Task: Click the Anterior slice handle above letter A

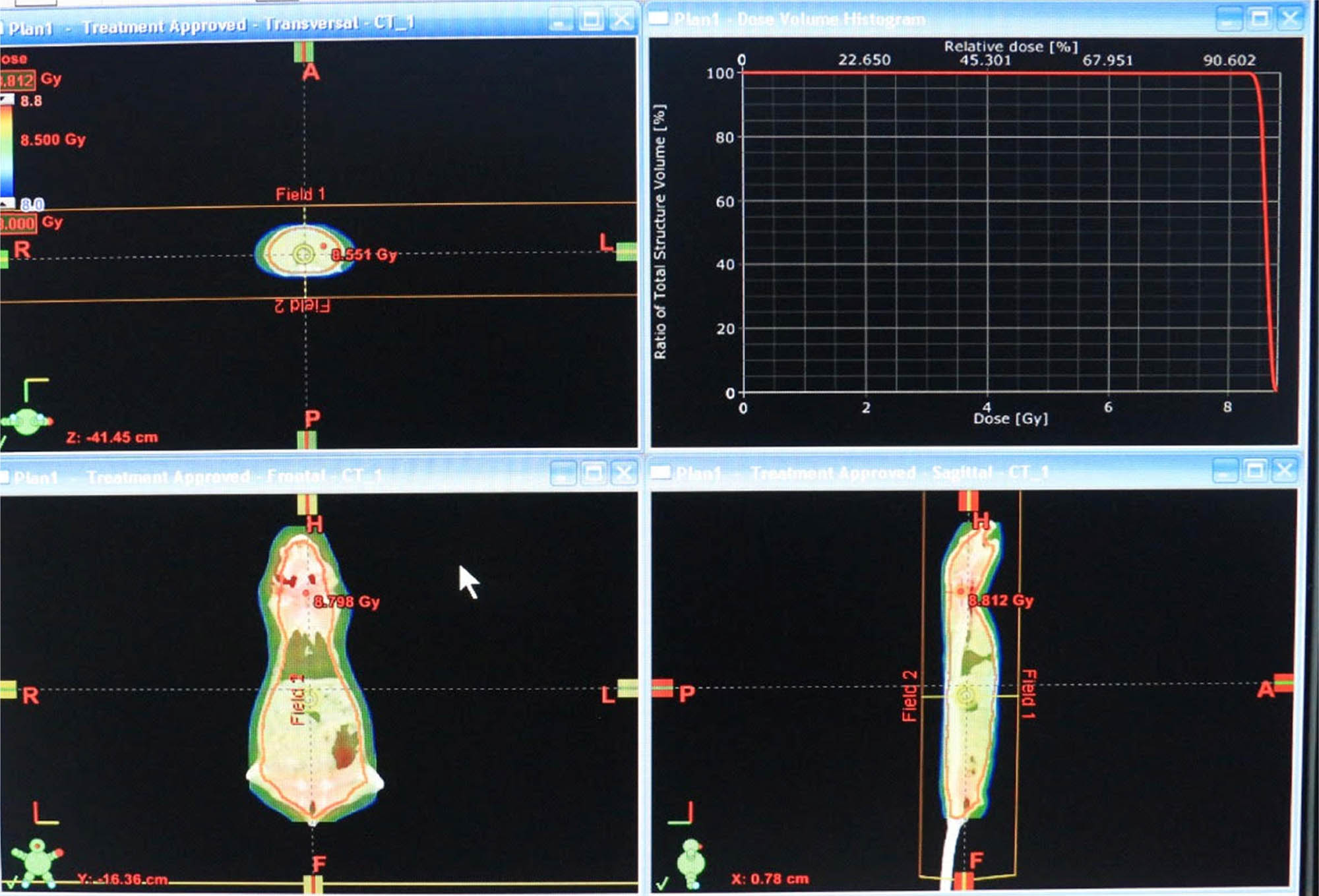Action: click(304, 51)
